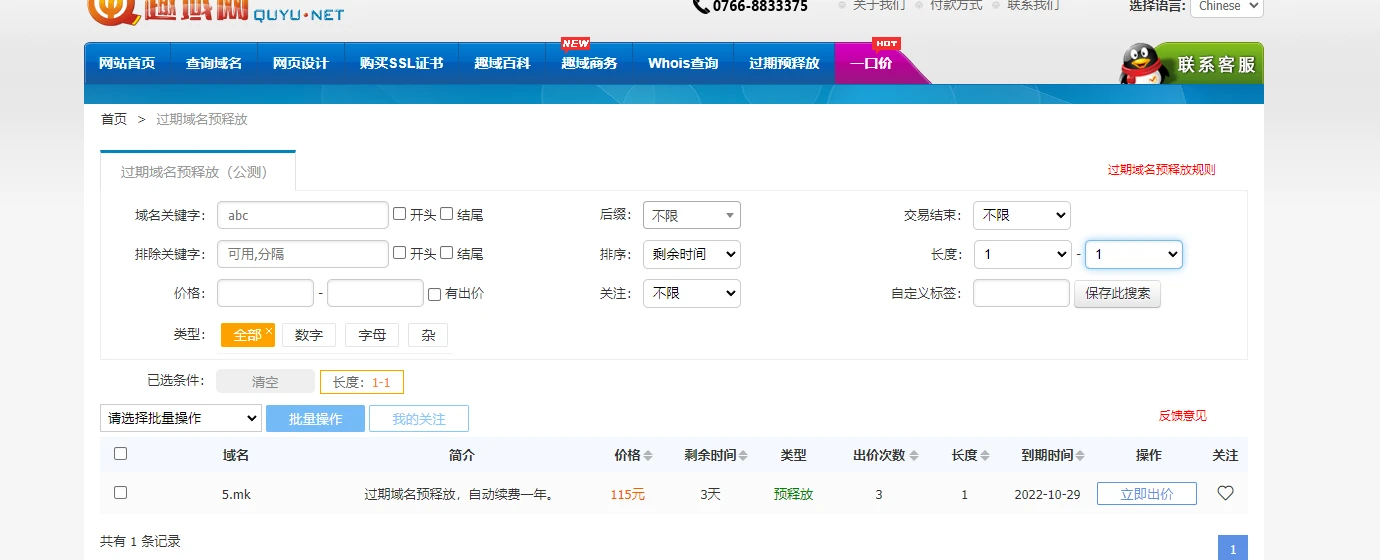
Task: Open the 交易结束 dropdown
Action: (1022, 215)
